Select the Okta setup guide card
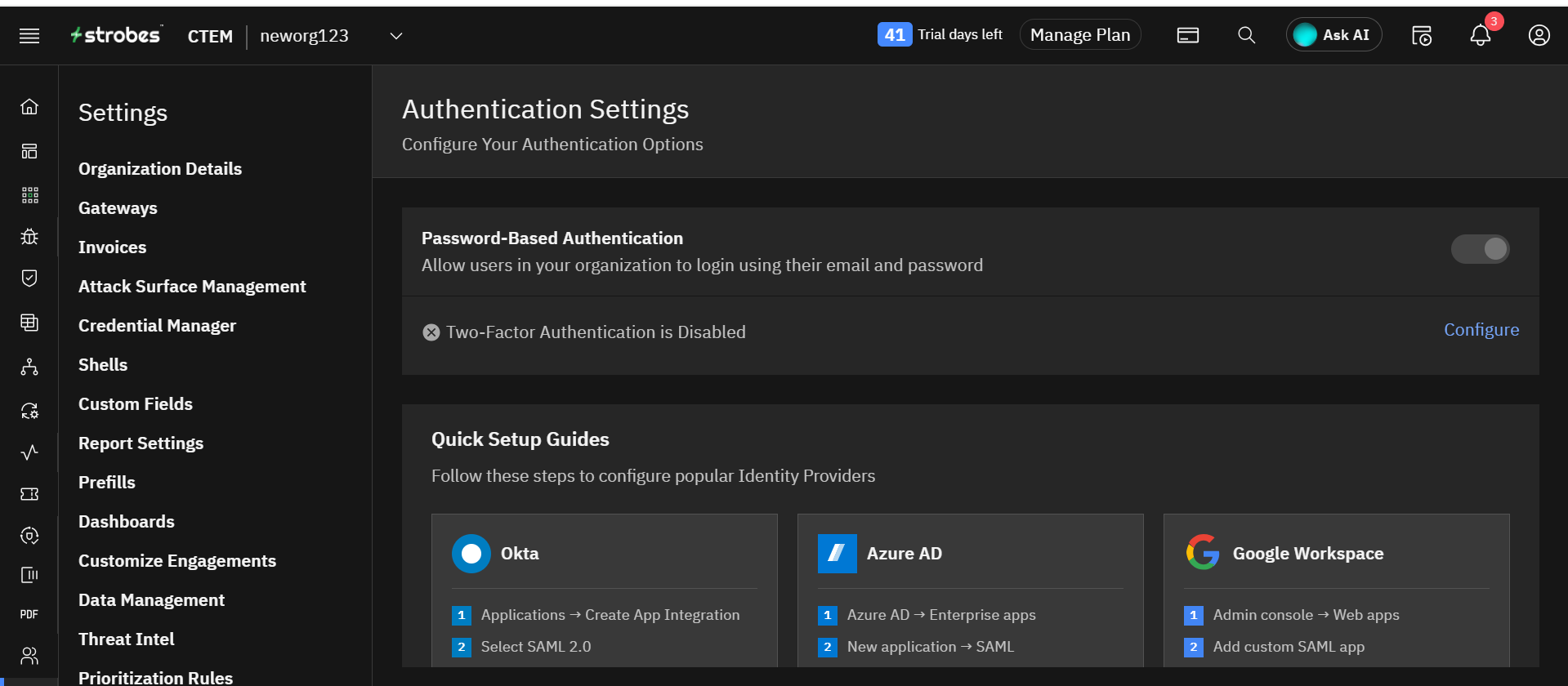The width and height of the screenshot is (1568, 686). coord(604,588)
